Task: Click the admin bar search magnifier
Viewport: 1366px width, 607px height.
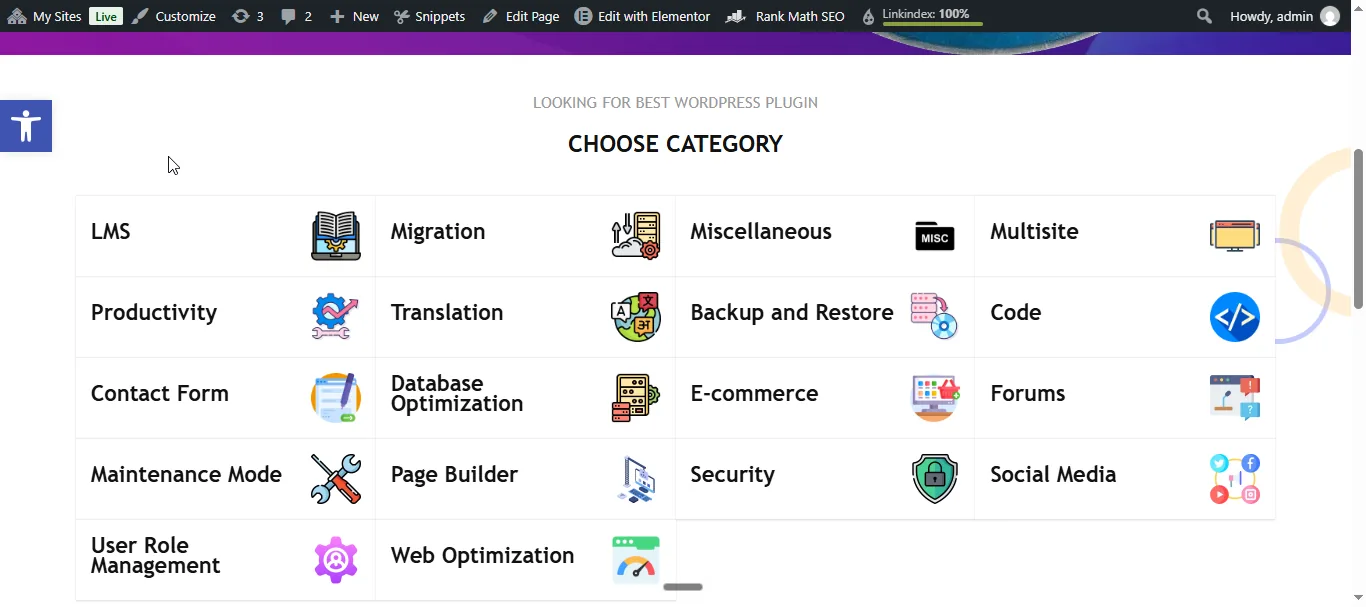Action: click(x=1204, y=16)
